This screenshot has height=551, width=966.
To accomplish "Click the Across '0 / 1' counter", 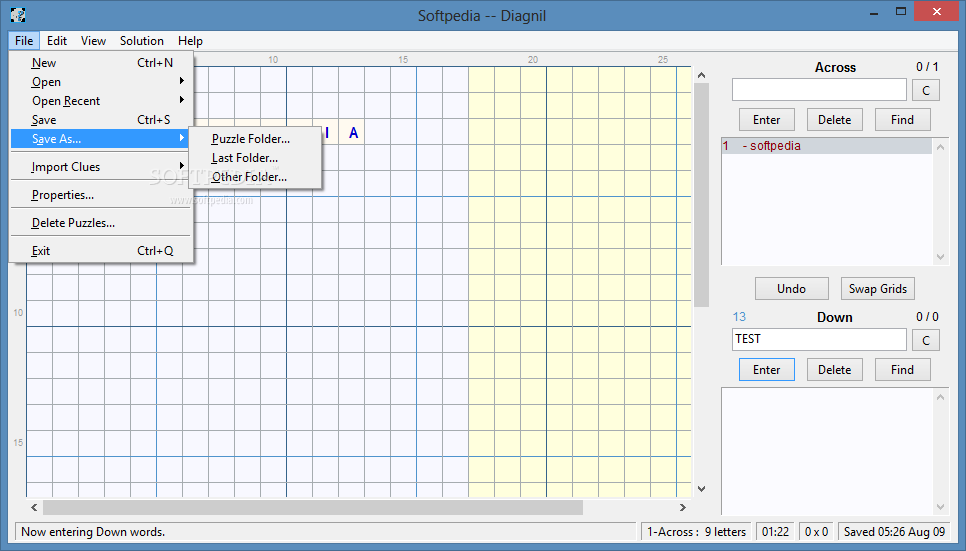I will tap(927, 67).
